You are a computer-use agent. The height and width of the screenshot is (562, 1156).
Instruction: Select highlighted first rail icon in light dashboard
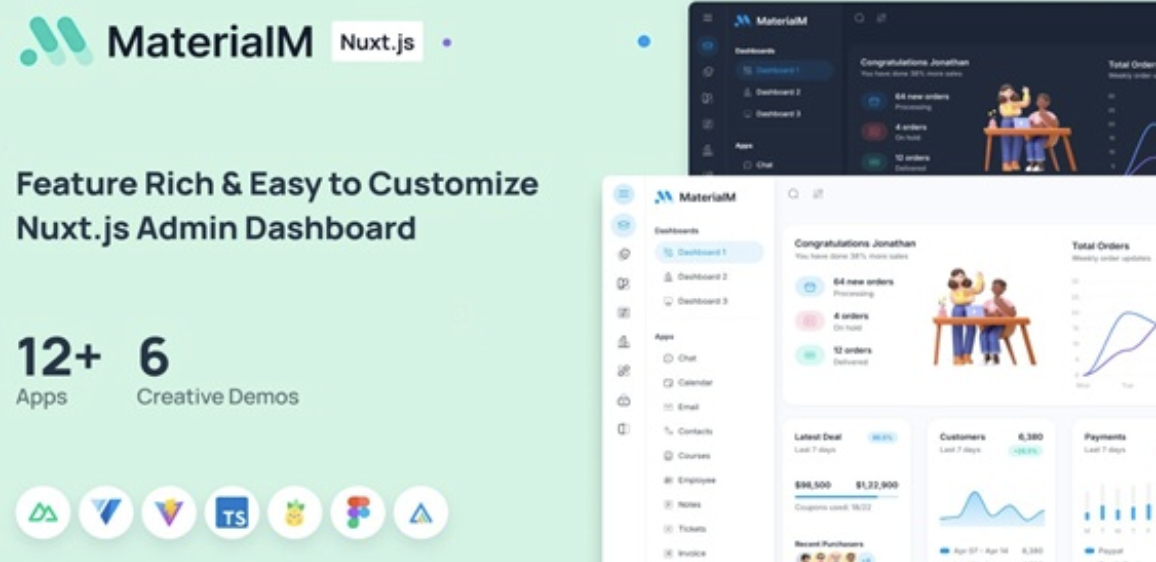(x=624, y=225)
